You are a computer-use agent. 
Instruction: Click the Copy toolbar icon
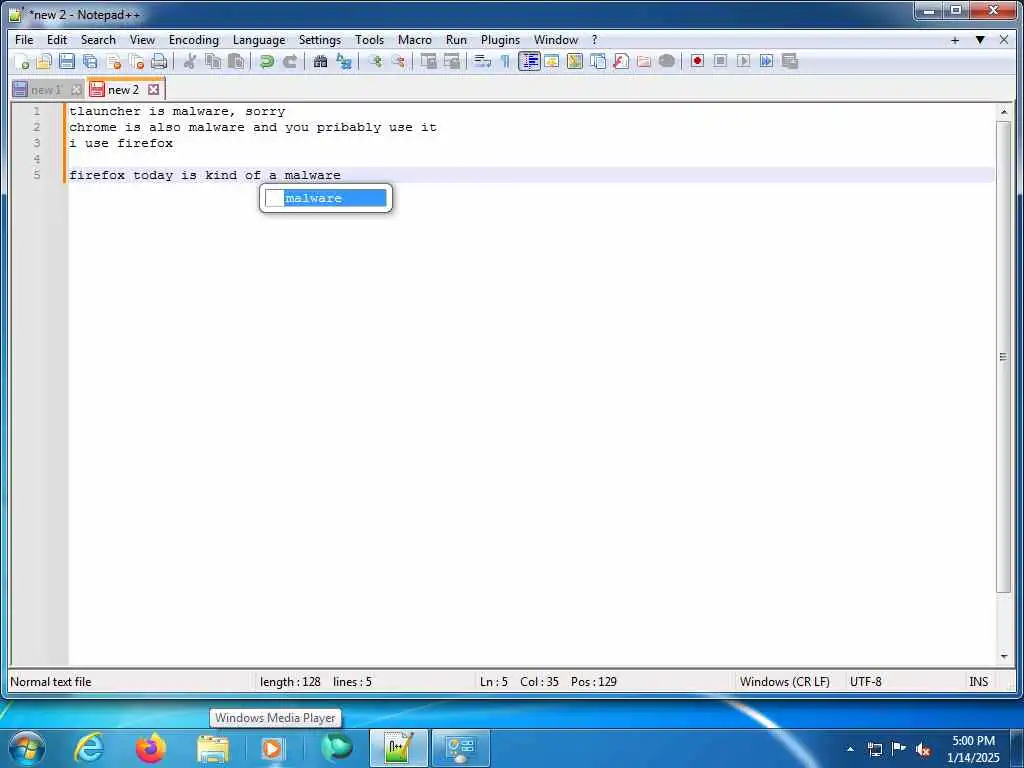point(213,61)
